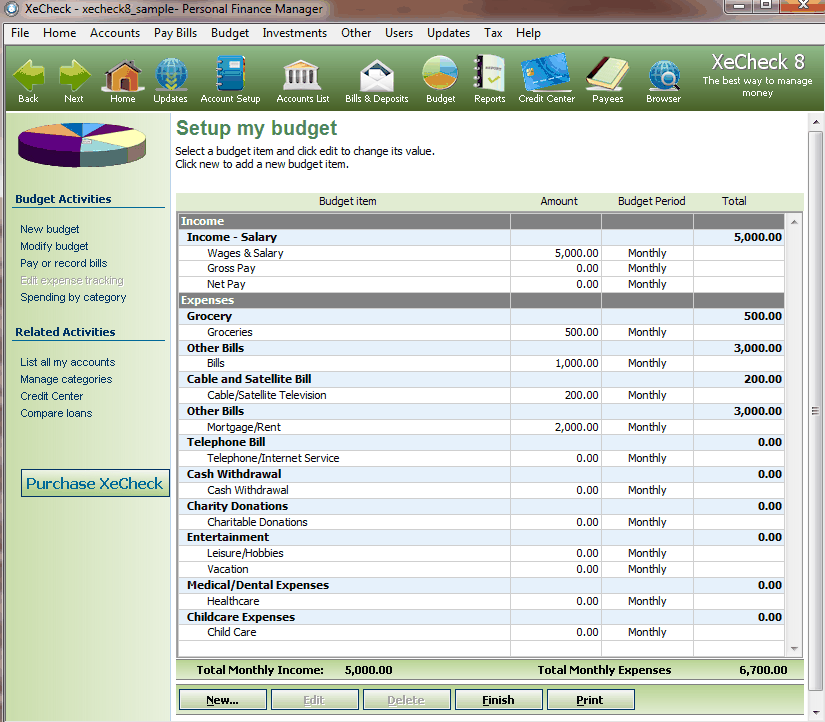Select the Healthcare row
Image resolution: width=825 pixels, height=722 pixels.
point(481,601)
